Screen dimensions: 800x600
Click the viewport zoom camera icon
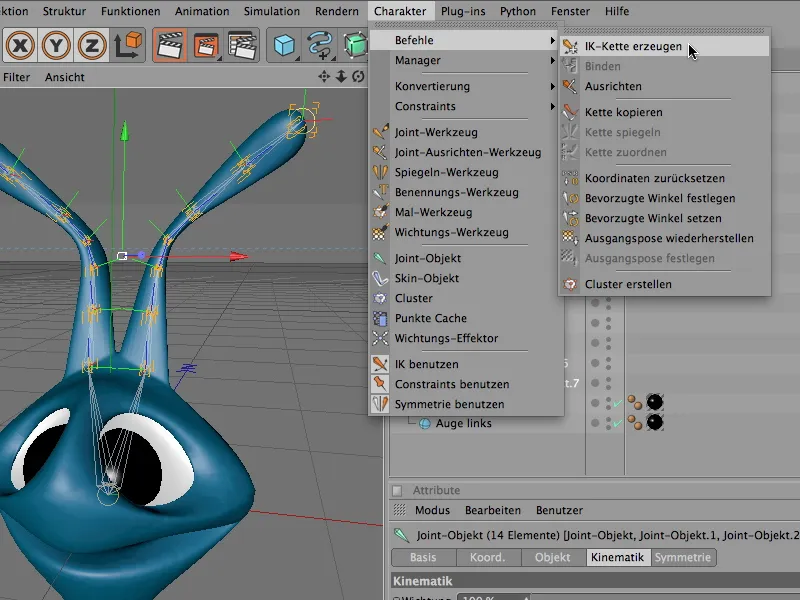point(341,77)
